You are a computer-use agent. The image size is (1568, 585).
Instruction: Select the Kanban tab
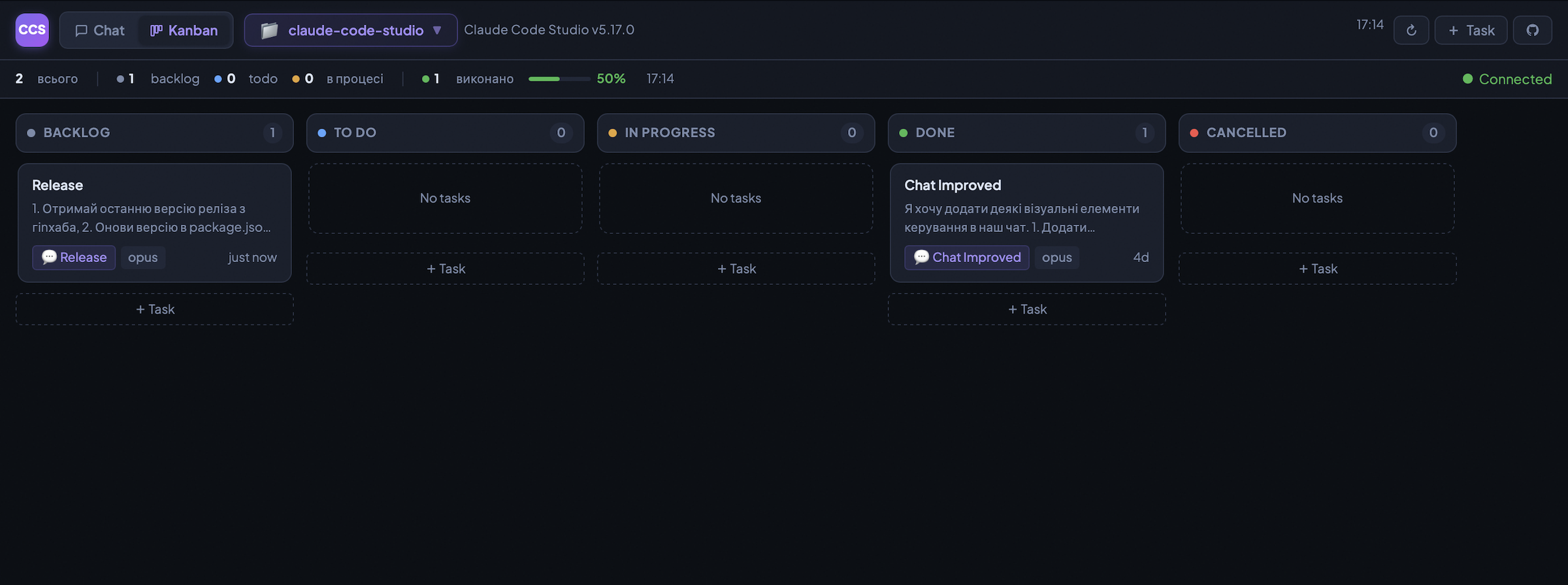[184, 30]
